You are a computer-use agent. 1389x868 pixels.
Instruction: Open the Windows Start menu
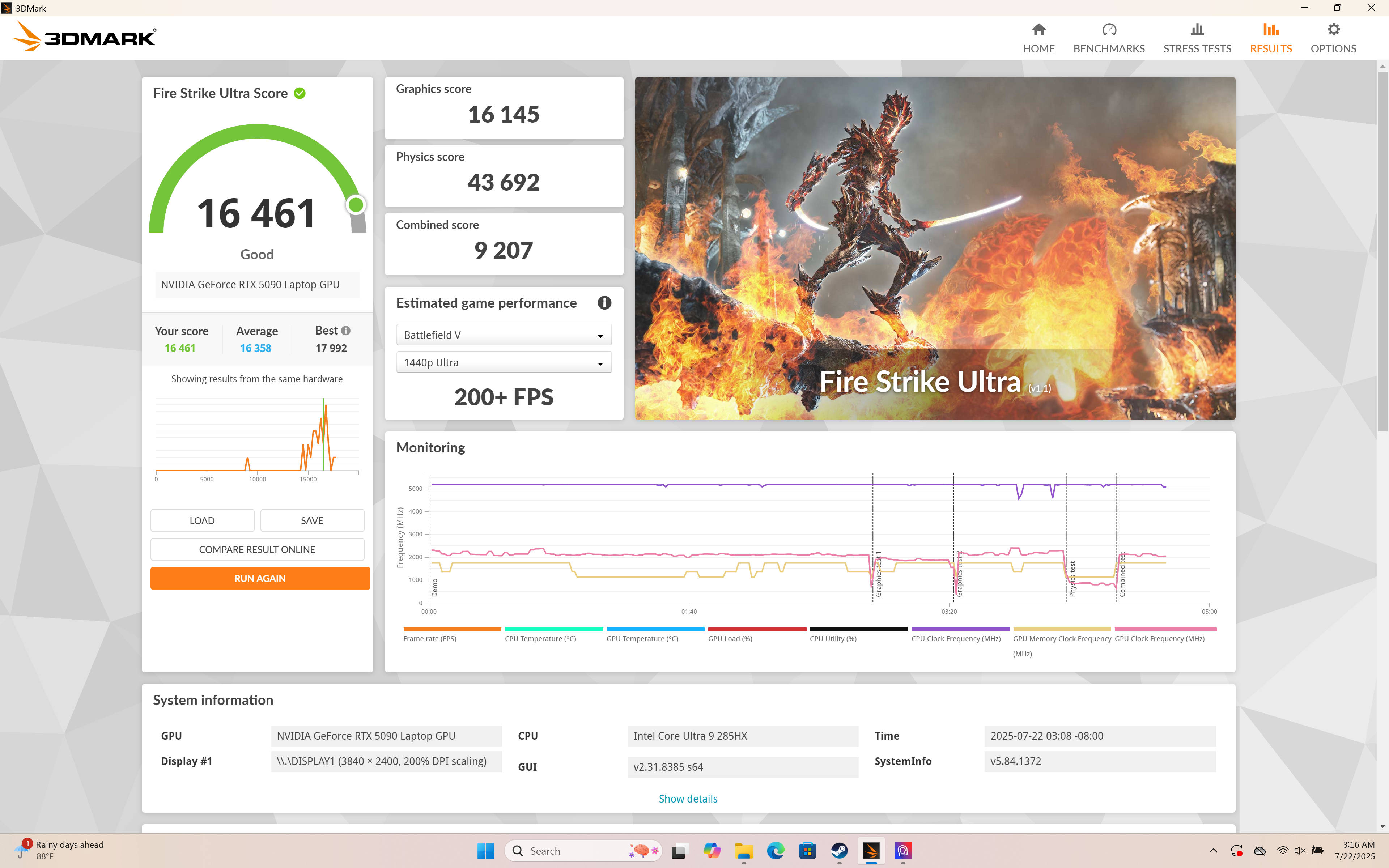(485, 851)
